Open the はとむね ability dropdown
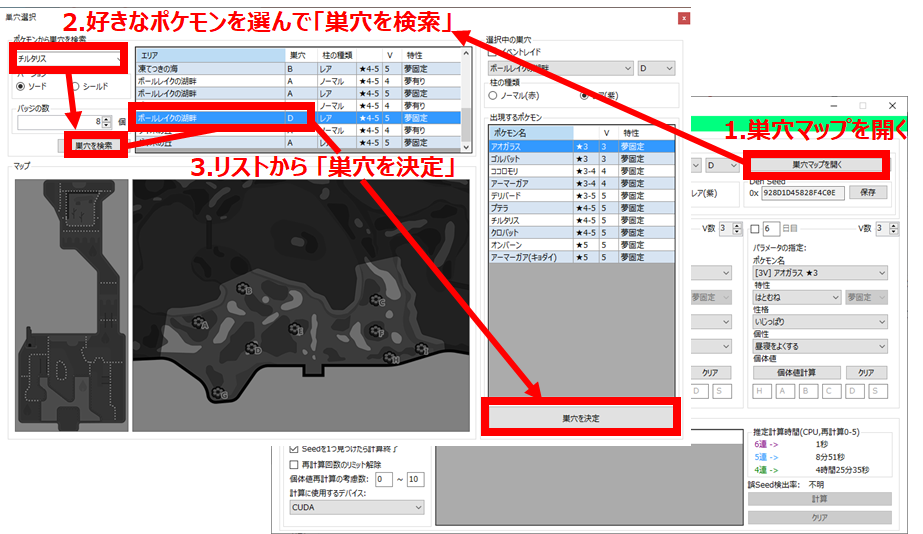923x534 pixels. click(x=796, y=297)
